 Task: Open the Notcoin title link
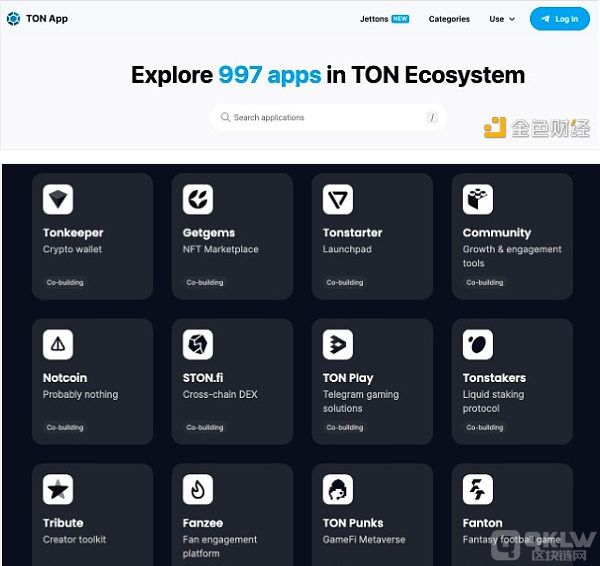(x=65, y=378)
